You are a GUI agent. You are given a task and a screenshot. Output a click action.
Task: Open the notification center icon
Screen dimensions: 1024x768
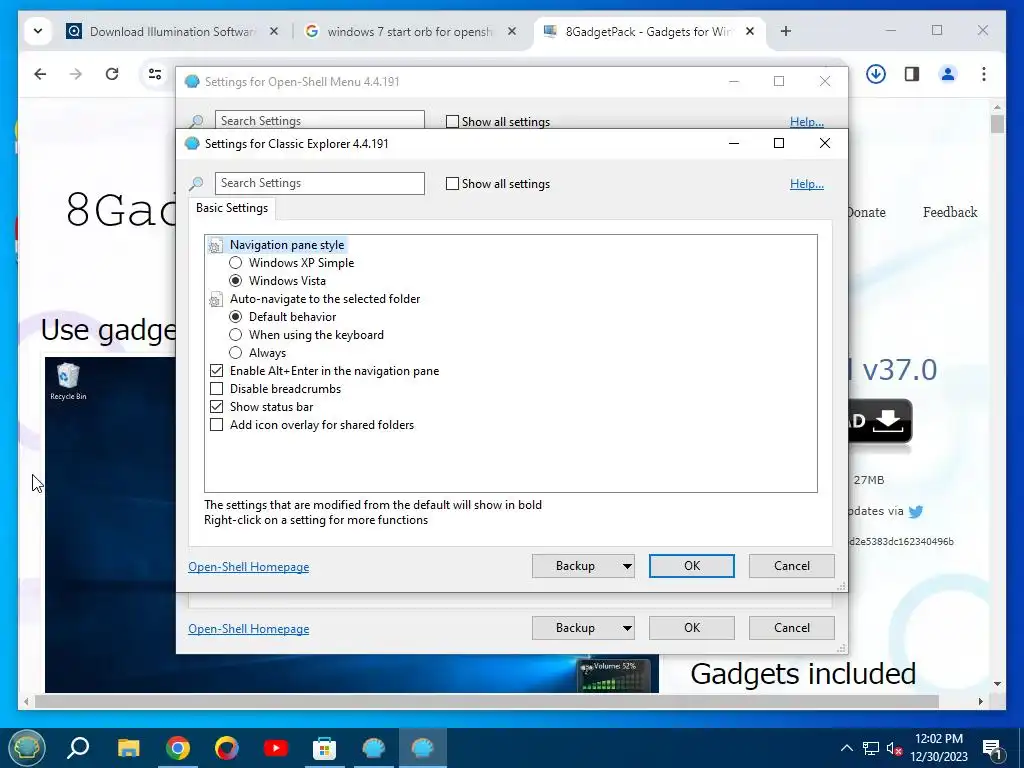[x=993, y=749]
